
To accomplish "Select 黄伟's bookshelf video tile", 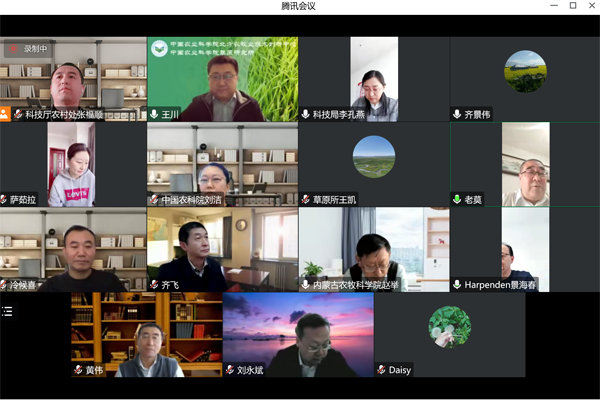I will click(147, 335).
